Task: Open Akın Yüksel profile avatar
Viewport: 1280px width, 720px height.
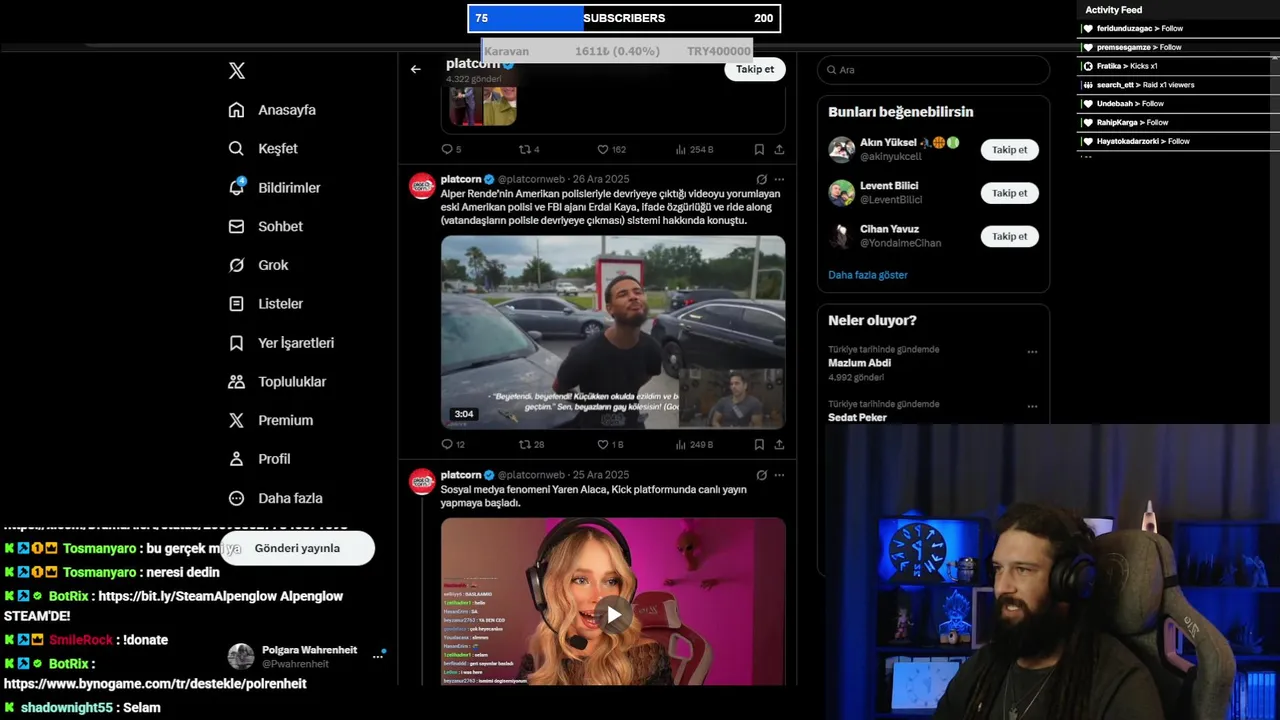Action: (842, 150)
